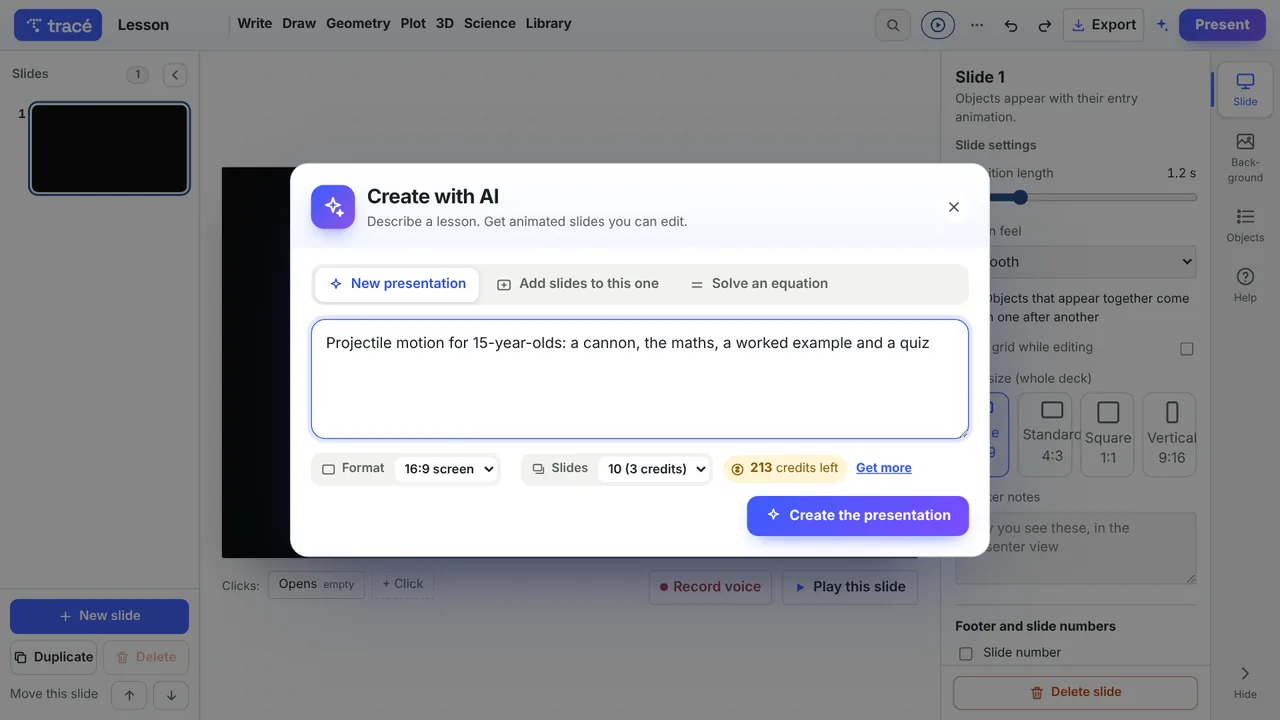This screenshot has height=720, width=1280.
Task: Open the Slide tab in right sidebar
Action: [1245, 89]
